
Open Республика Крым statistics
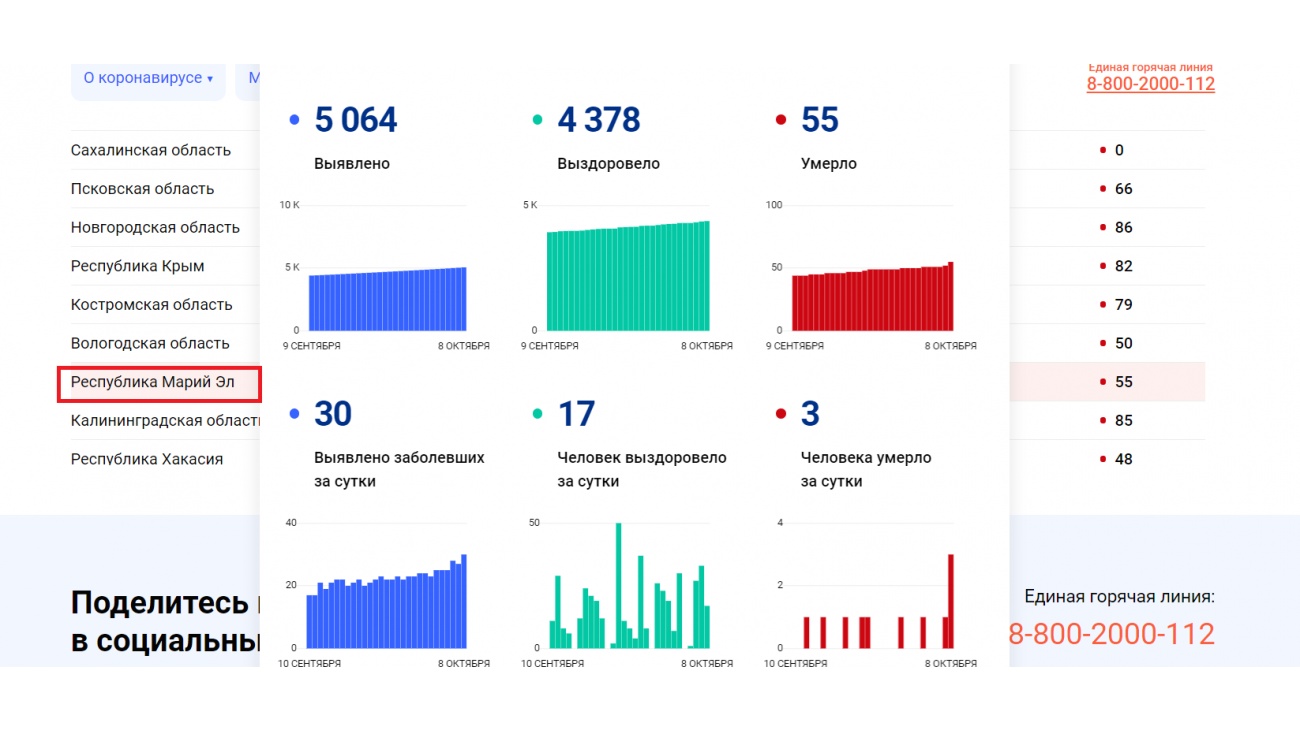coord(137,266)
